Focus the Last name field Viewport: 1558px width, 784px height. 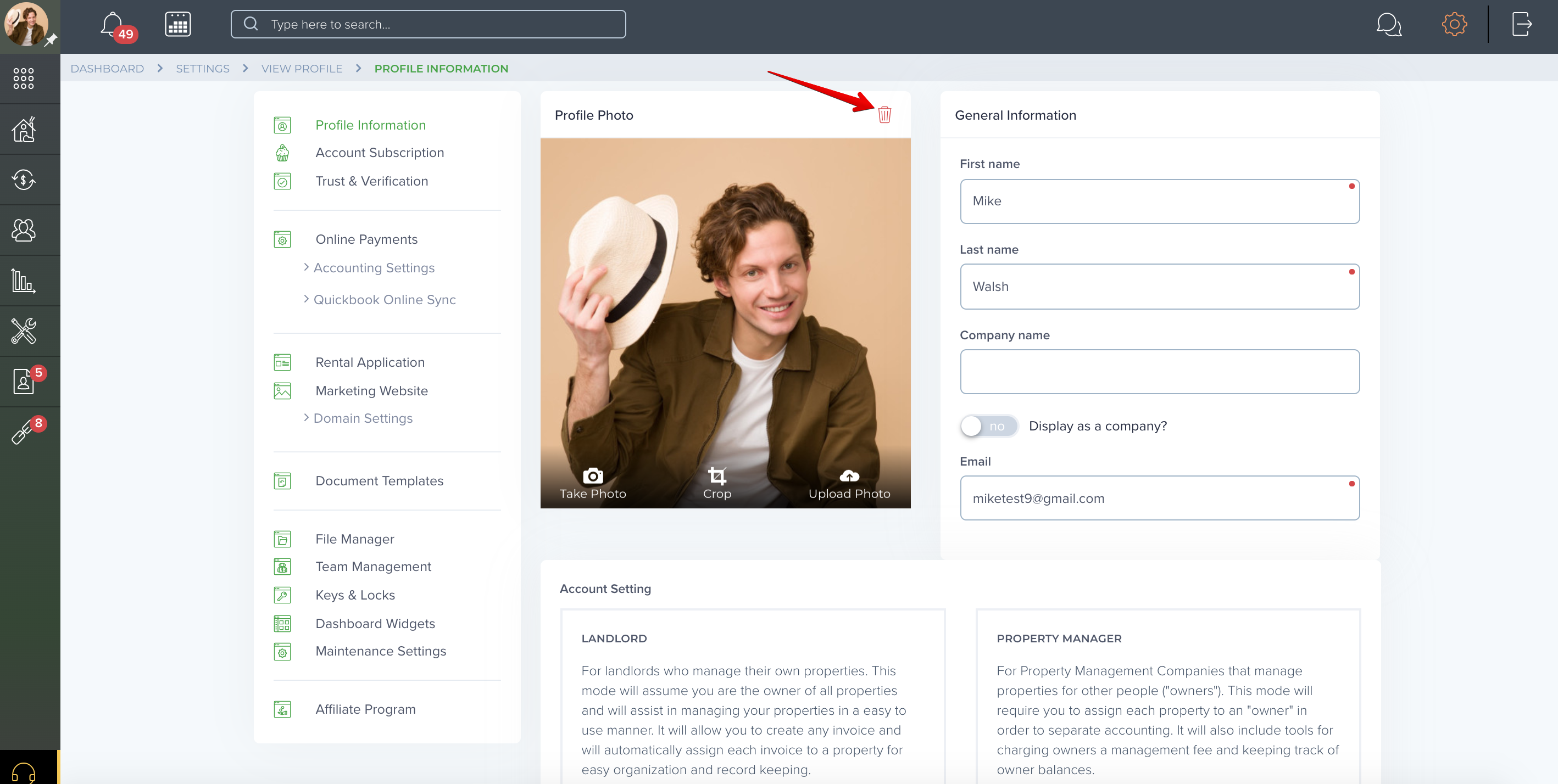click(x=1159, y=287)
